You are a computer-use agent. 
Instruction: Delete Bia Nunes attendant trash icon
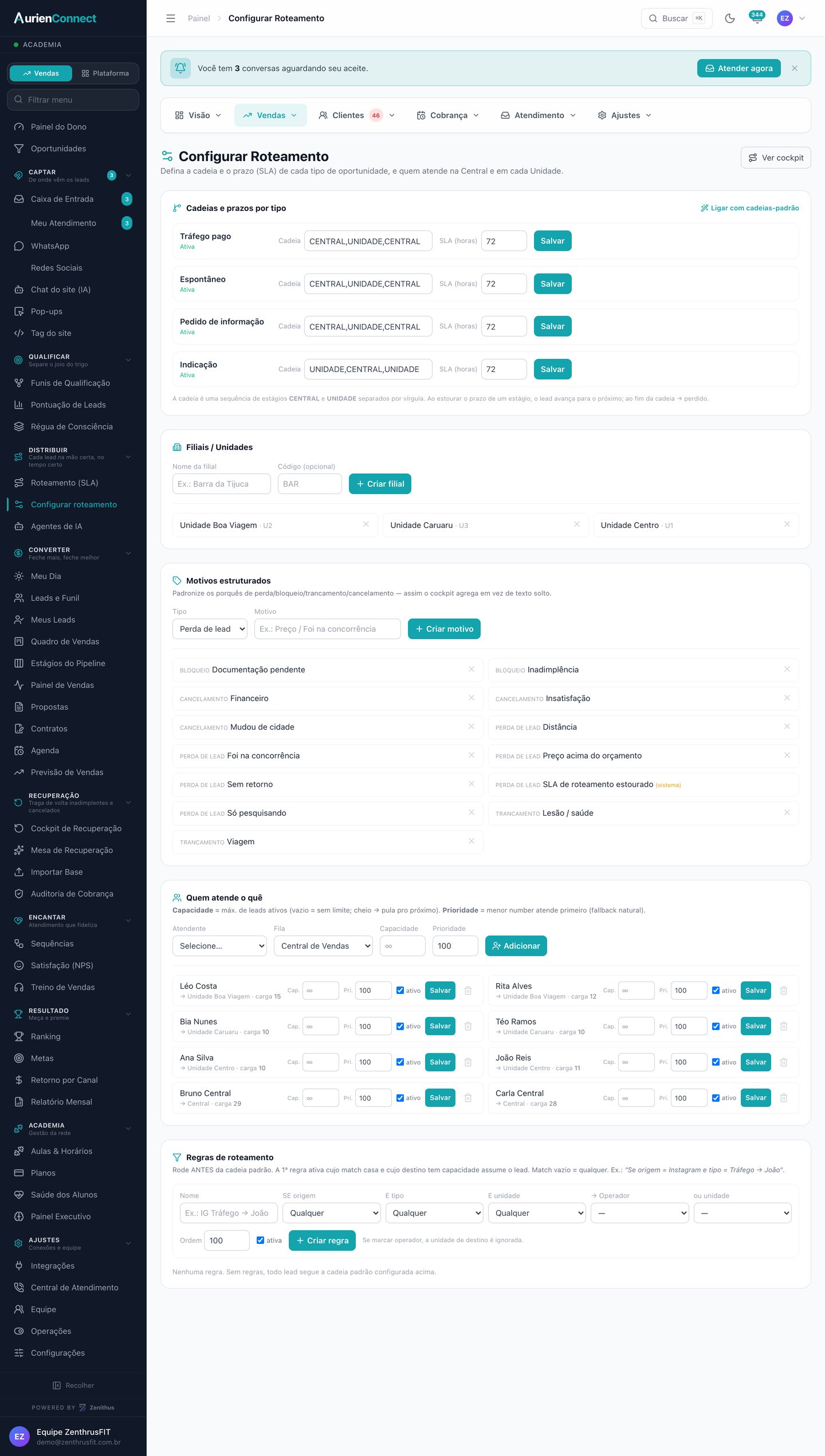pos(468,1026)
